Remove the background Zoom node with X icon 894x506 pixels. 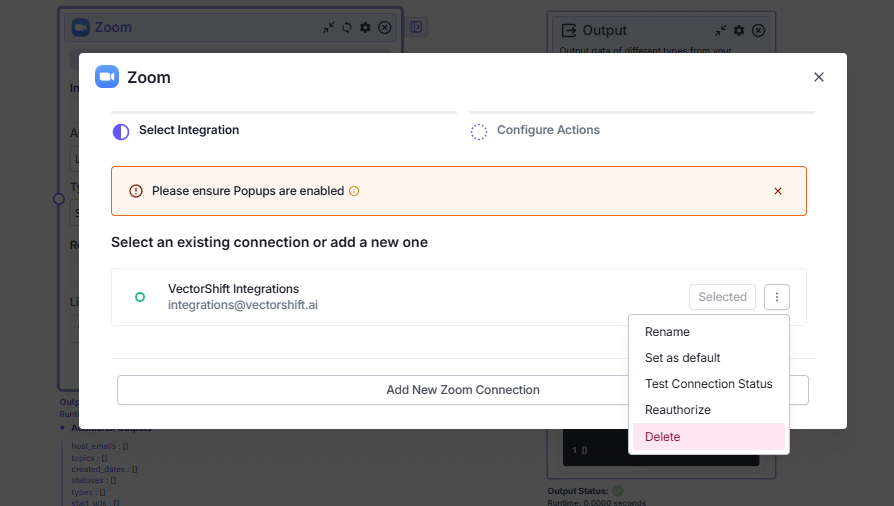coord(385,27)
